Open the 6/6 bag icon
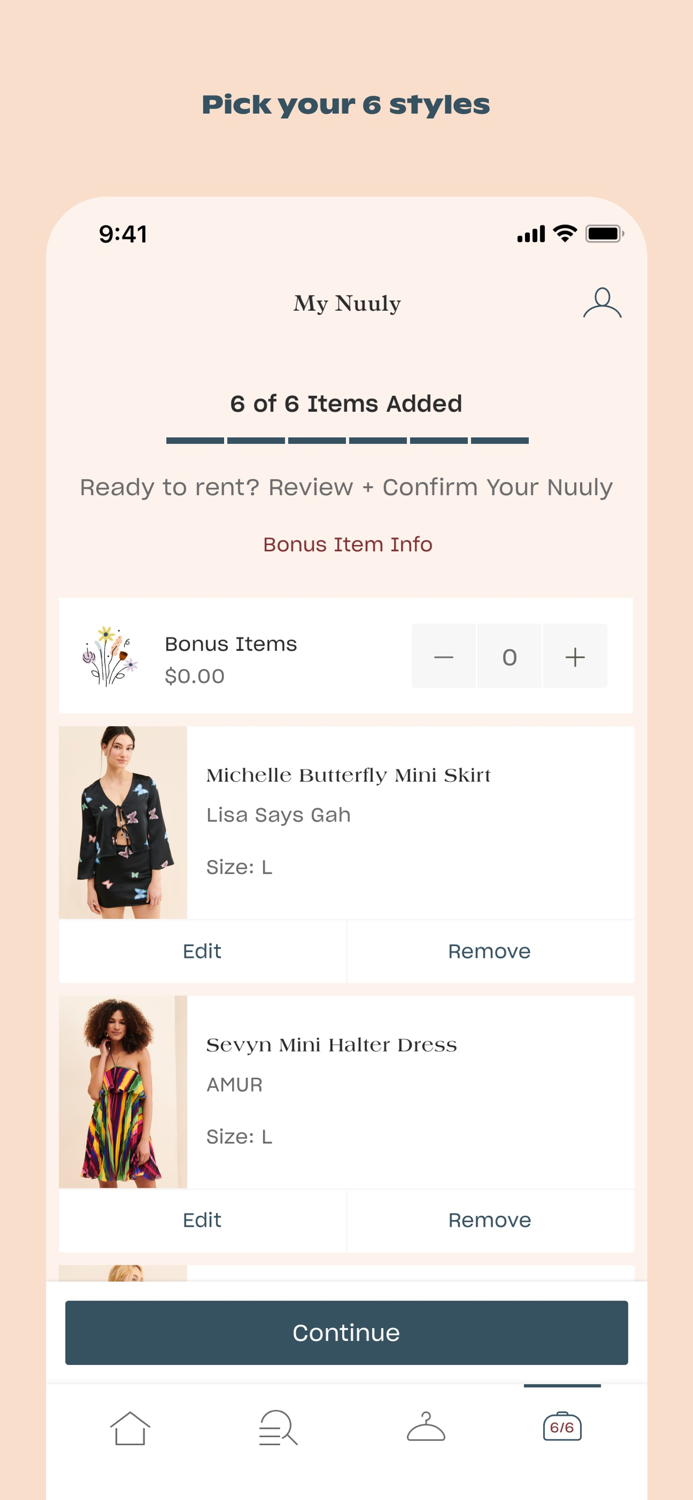 tap(562, 1427)
